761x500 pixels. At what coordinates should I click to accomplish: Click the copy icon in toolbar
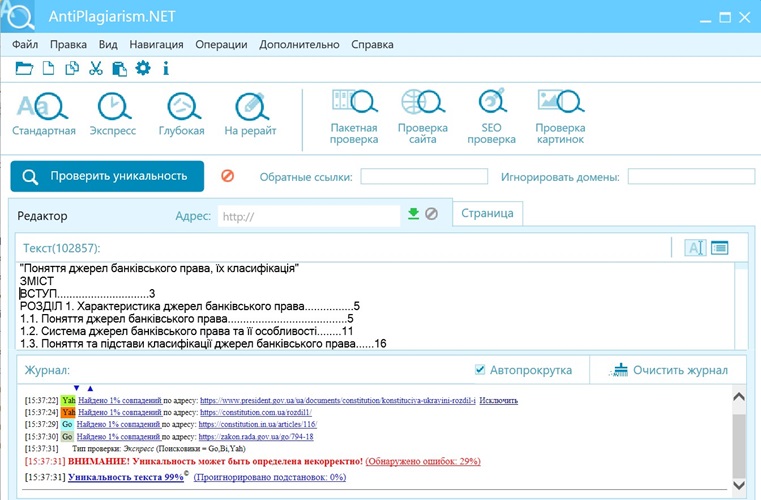pos(72,68)
